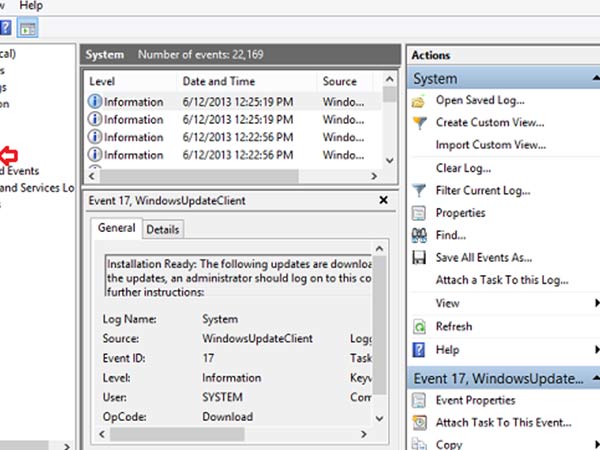Click the Find binoculars icon
Screen dimensions: 600x450
(x=419, y=235)
